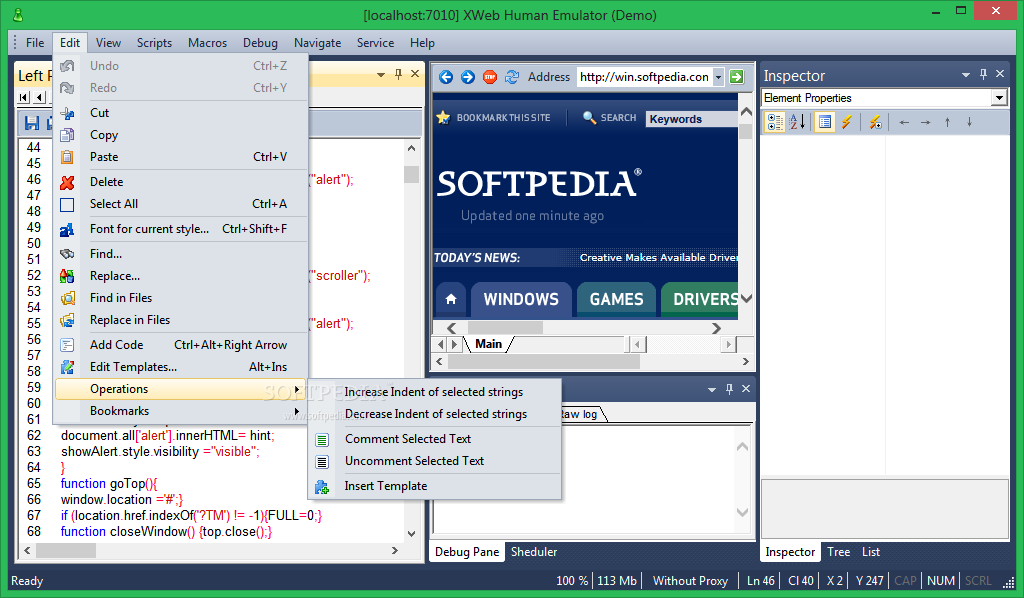1024x598 pixels.
Task: Open the GAMES section on Softpedia
Action: (x=616, y=299)
